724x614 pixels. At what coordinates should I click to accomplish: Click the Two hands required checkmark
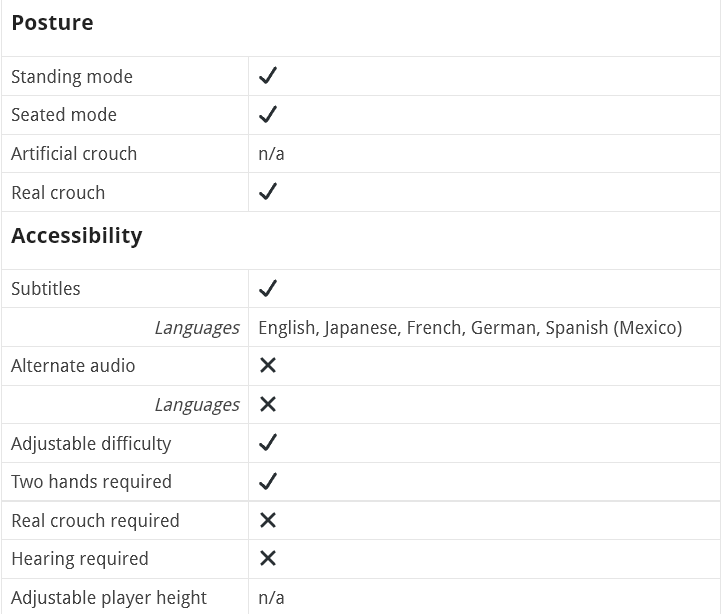(x=267, y=482)
